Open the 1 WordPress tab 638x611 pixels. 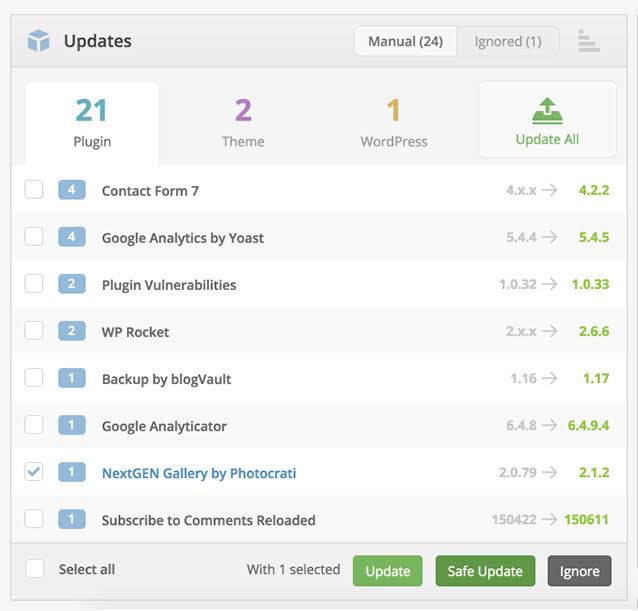[x=393, y=123]
